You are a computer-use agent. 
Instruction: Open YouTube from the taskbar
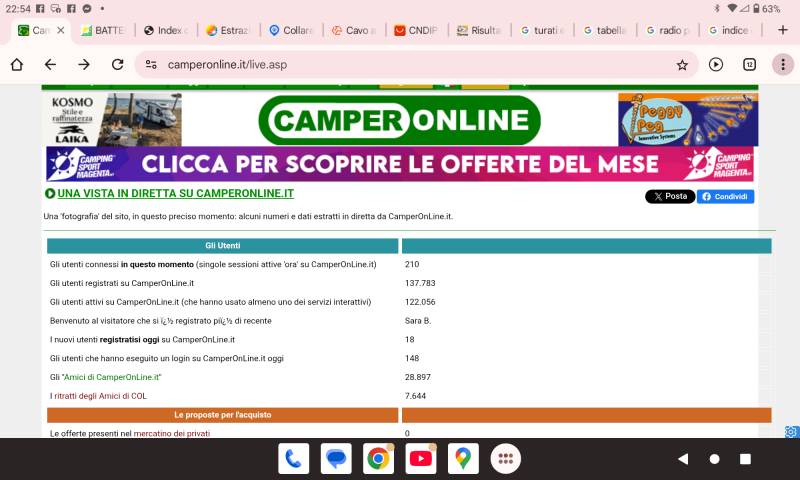click(420, 459)
